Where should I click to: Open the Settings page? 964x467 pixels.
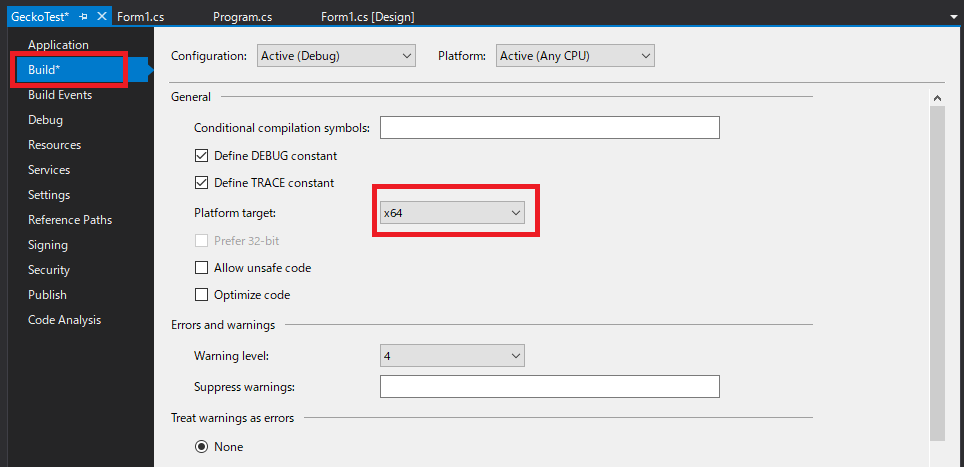click(x=49, y=195)
